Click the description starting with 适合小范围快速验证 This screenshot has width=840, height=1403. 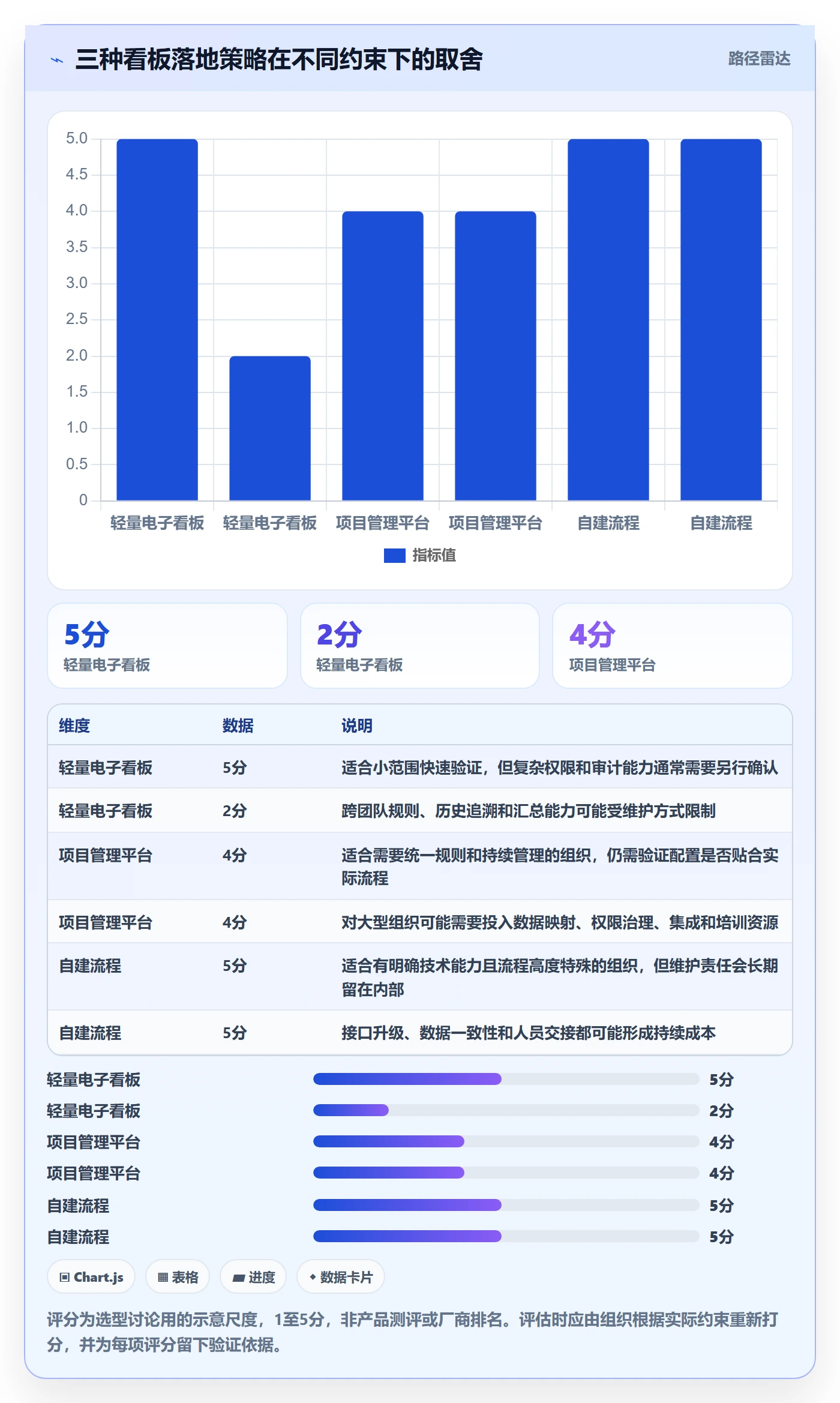560,768
